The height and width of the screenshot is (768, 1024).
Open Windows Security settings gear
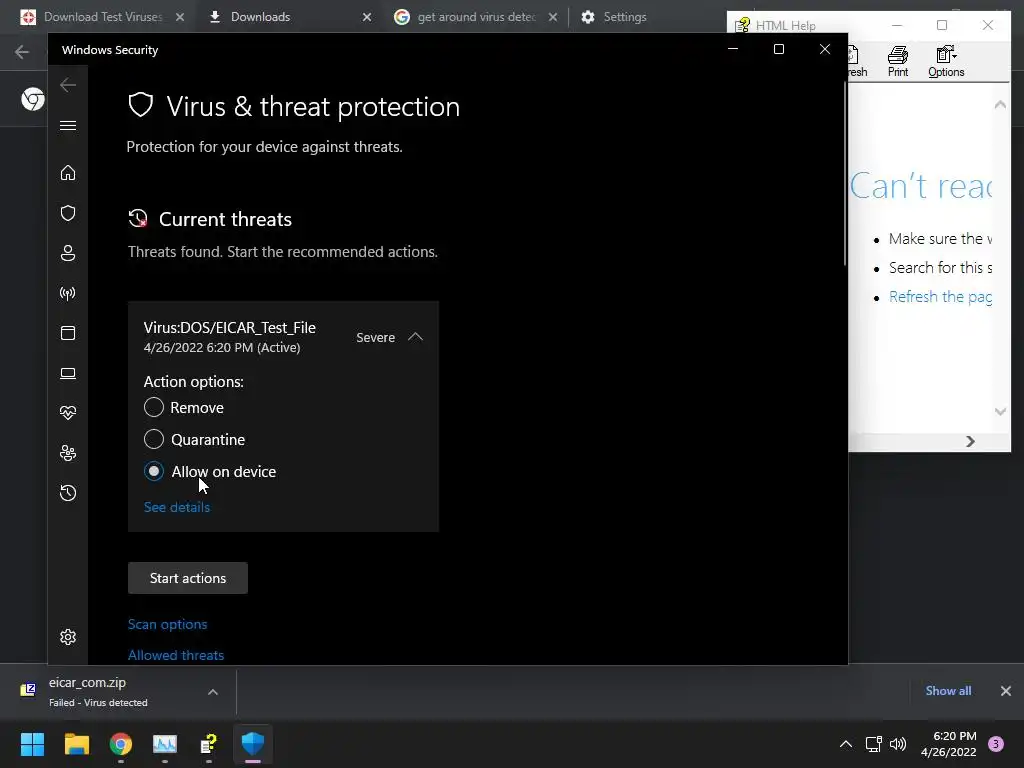point(68,637)
